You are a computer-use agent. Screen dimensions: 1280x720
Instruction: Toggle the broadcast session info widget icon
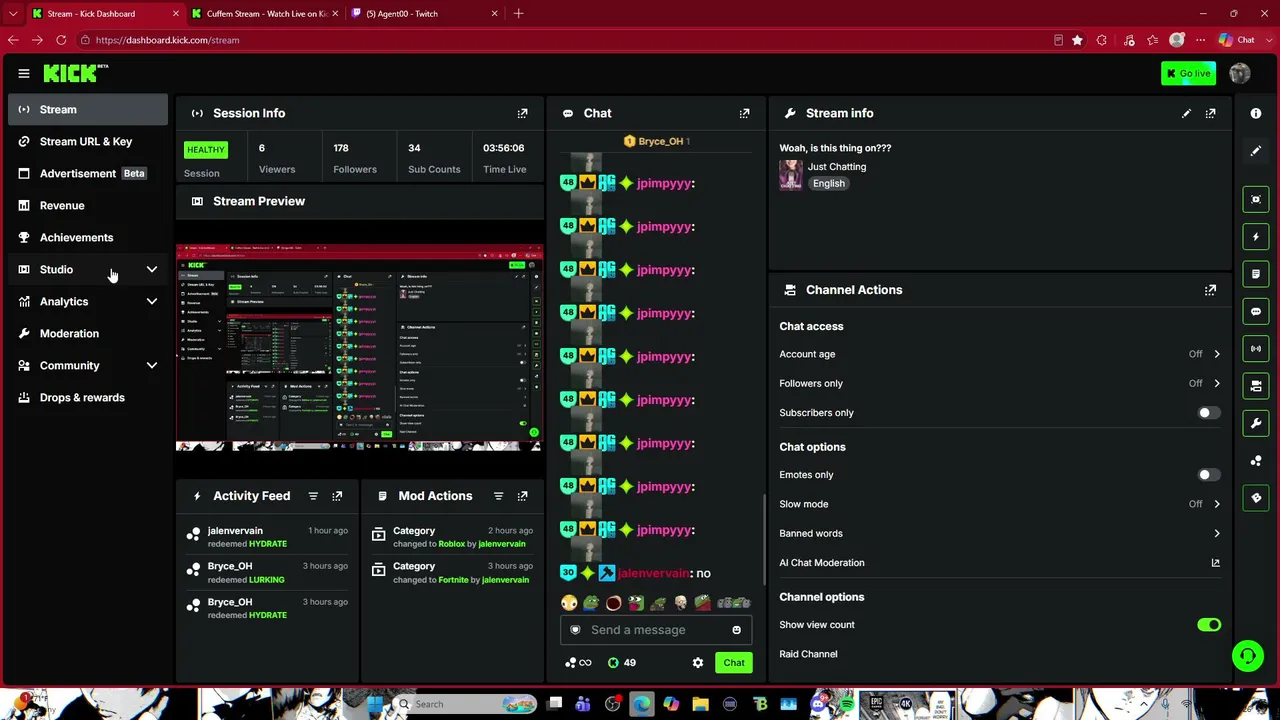click(x=1256, y=348)
